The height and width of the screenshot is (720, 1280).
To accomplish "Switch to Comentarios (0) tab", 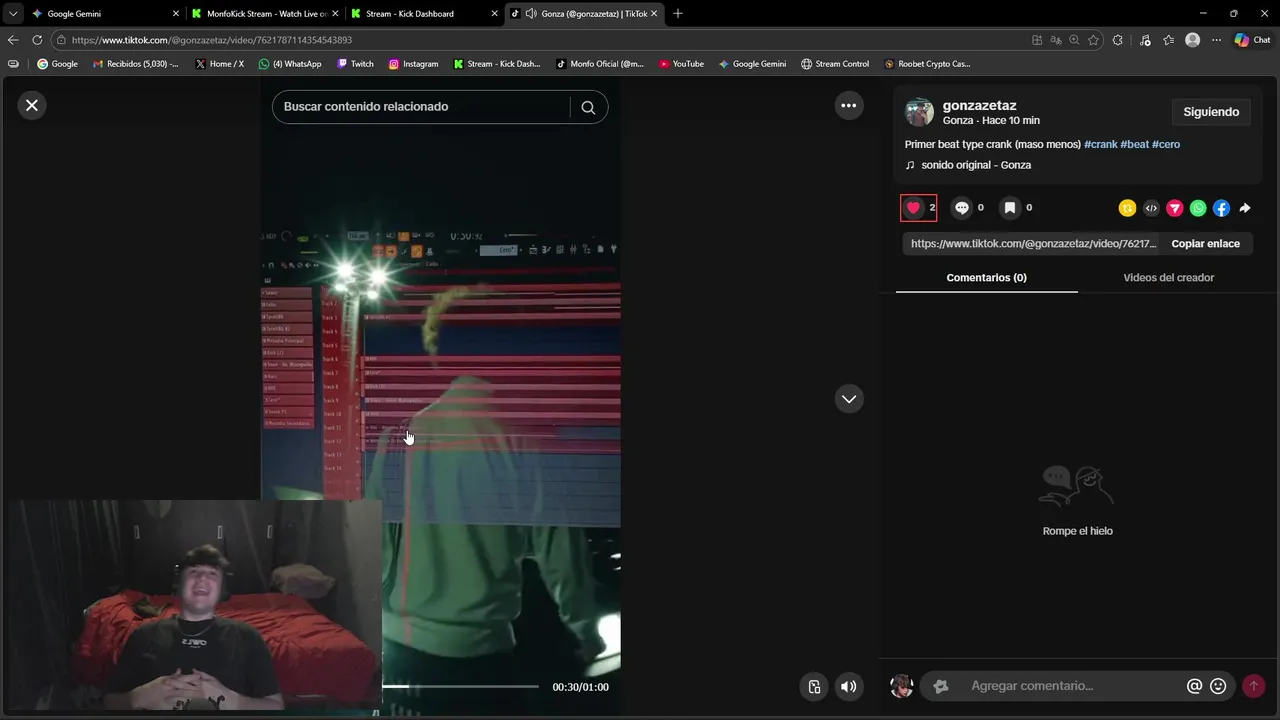I will (x=986, y=278).
